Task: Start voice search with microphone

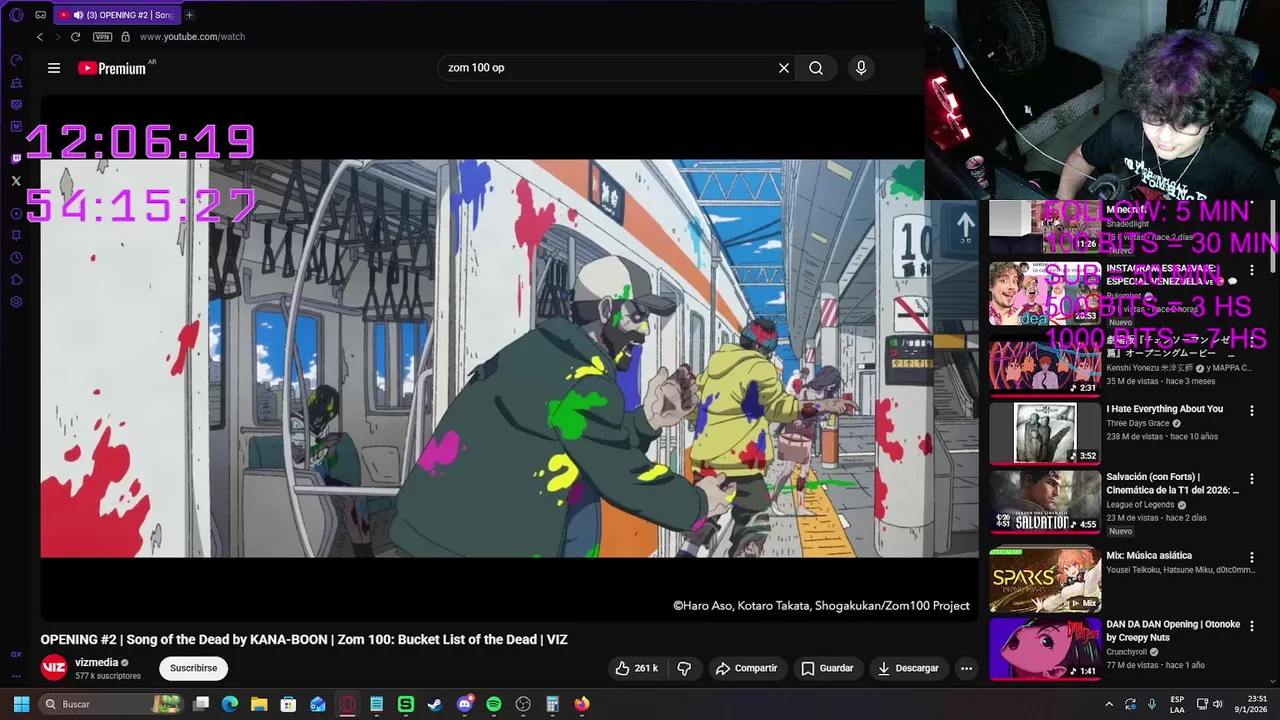Action: (x=861, y=68)
